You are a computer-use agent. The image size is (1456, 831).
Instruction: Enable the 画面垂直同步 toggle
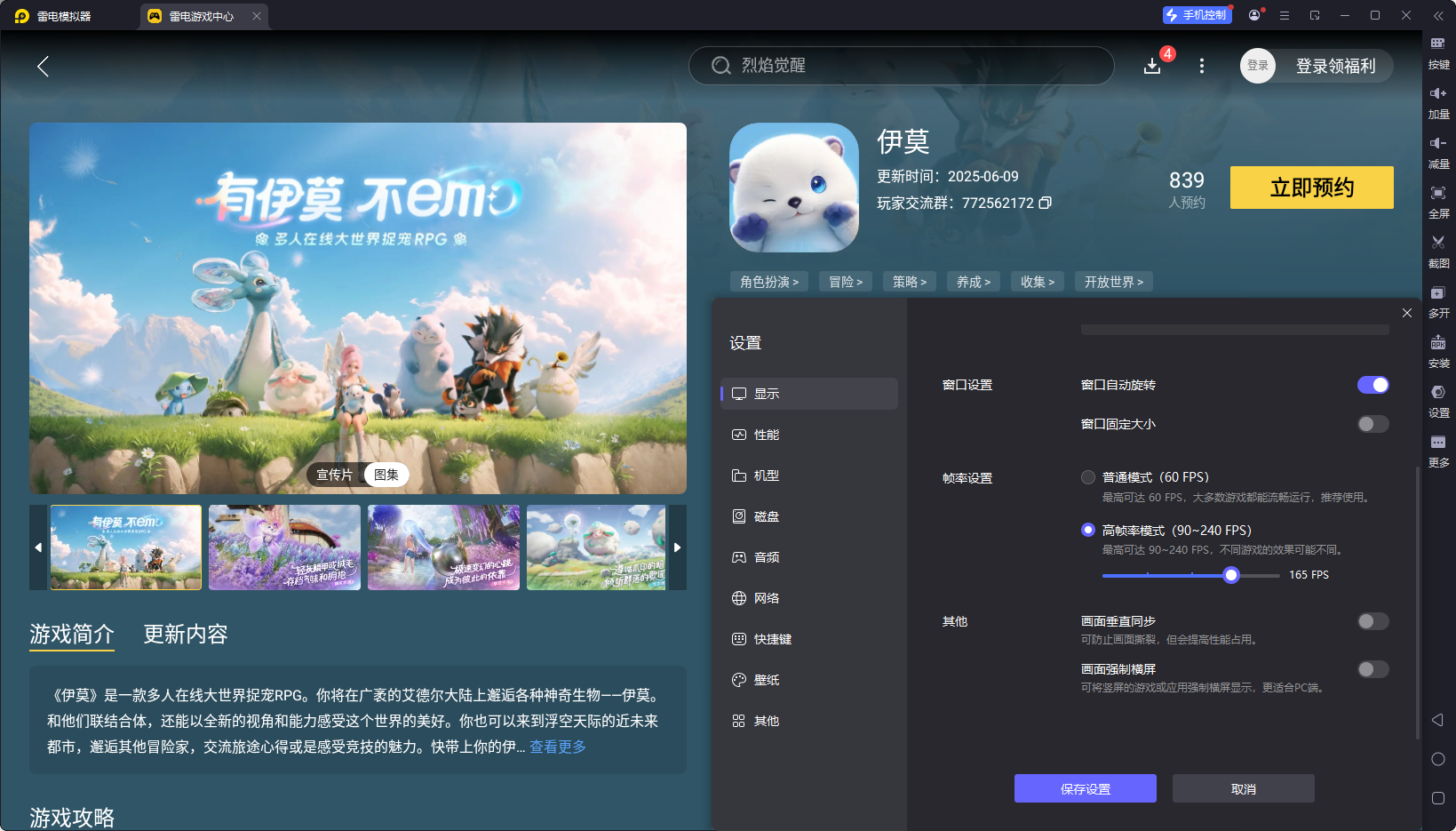tap(1372, 621)
